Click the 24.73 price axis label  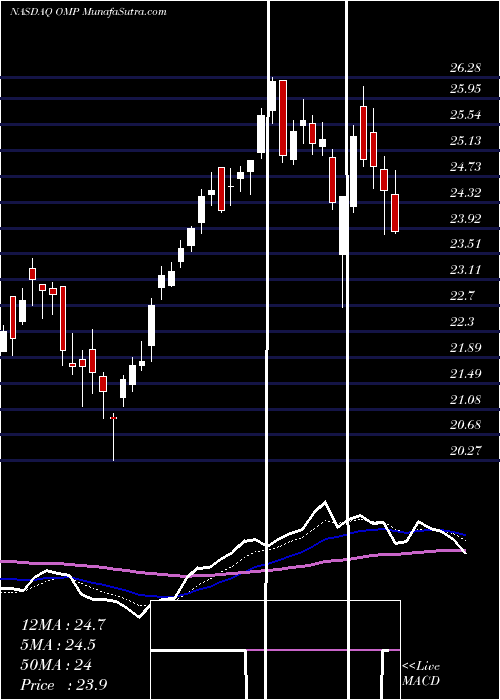(466, 167)
